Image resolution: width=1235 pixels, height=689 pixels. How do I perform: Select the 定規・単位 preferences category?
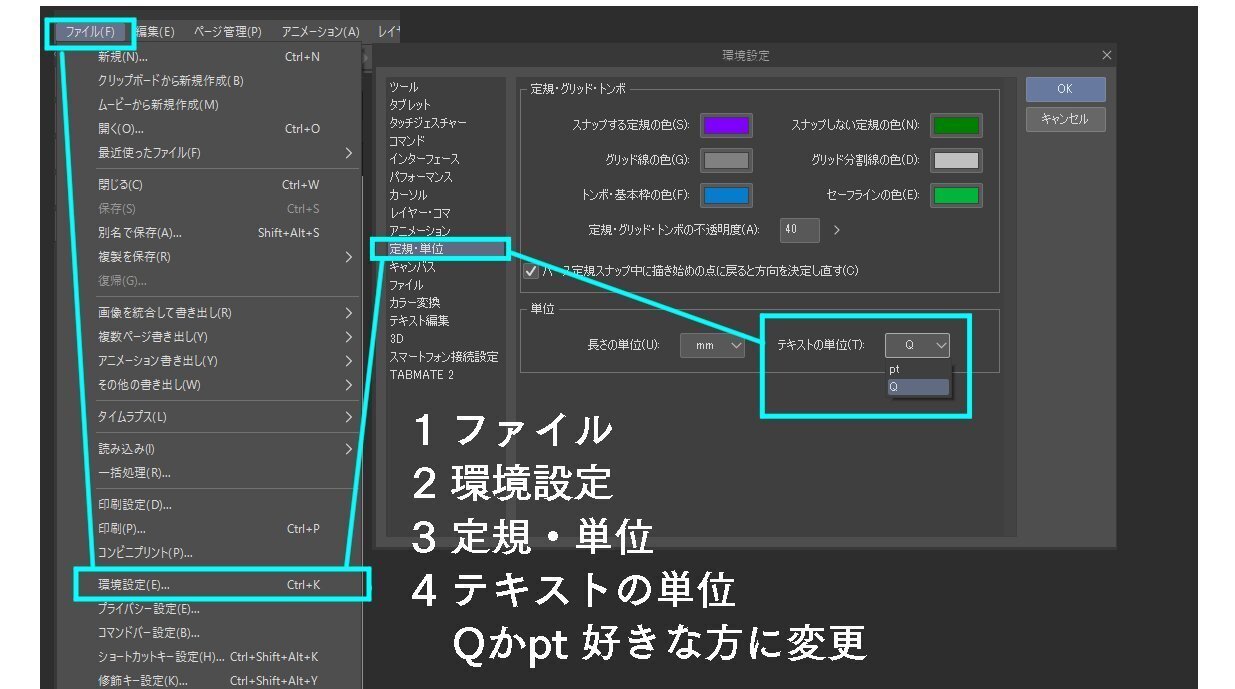click(x=420, y=248)
